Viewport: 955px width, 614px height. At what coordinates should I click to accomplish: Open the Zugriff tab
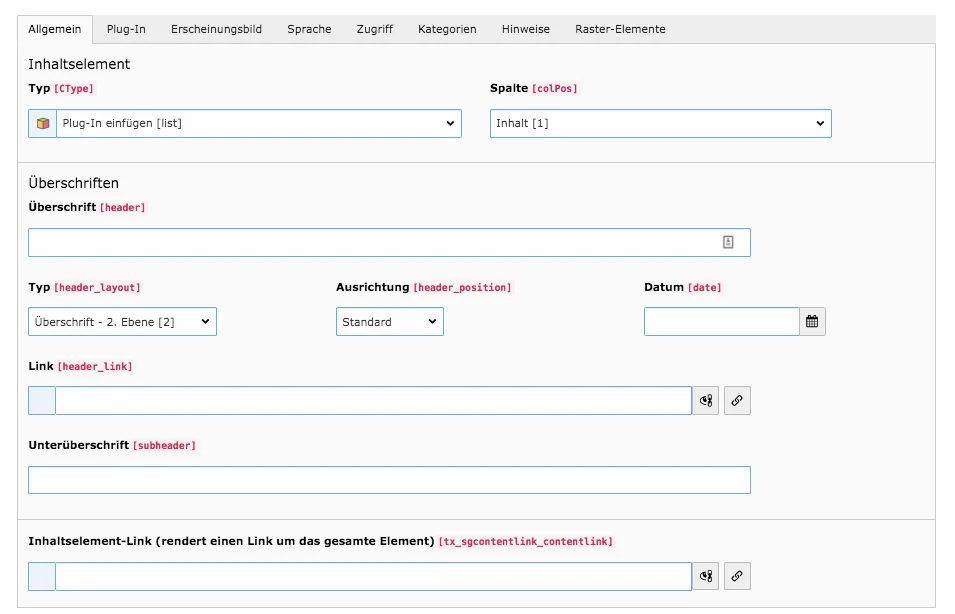375,29
